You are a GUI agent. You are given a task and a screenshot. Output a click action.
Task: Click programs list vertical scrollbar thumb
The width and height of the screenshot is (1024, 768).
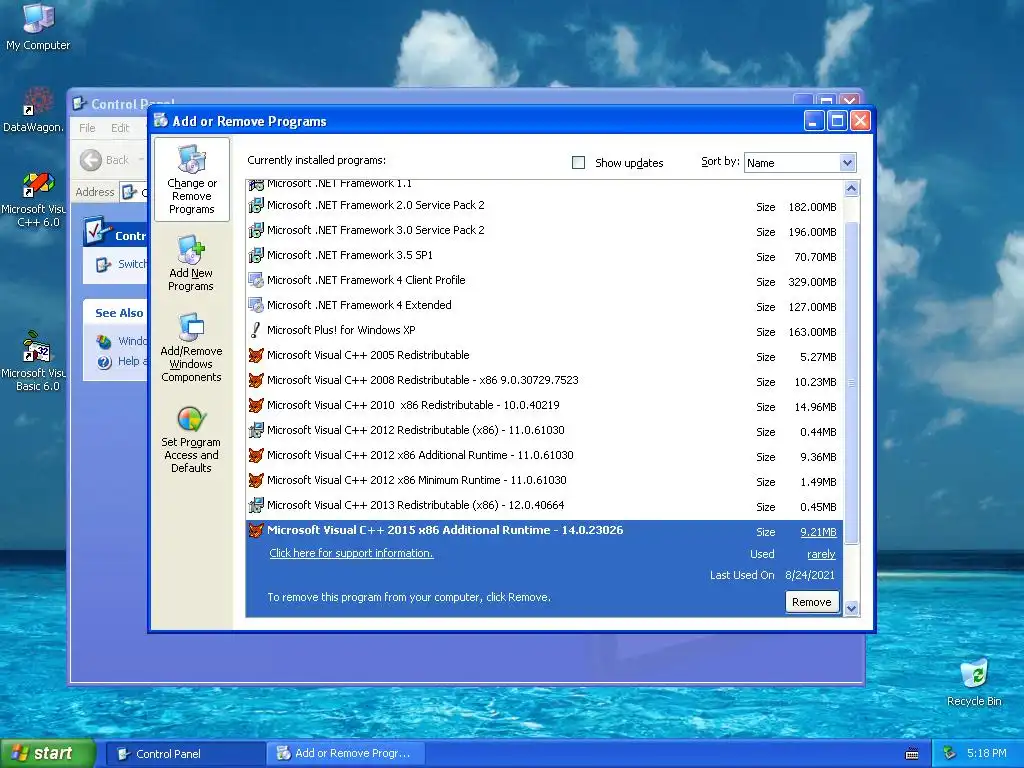pyautogui.click(x=851, y=383)
